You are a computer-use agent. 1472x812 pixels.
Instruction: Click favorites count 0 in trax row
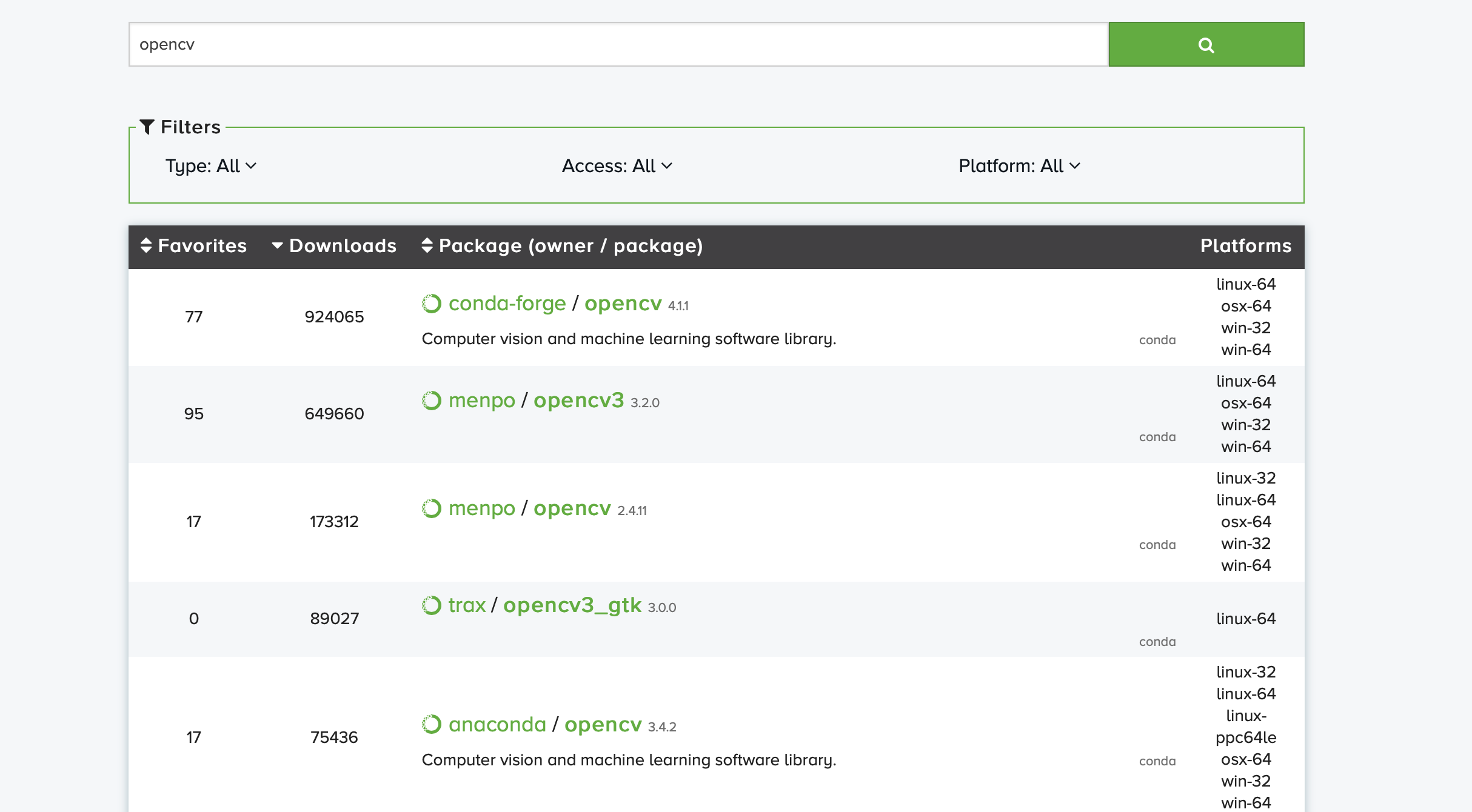point(193,619)
